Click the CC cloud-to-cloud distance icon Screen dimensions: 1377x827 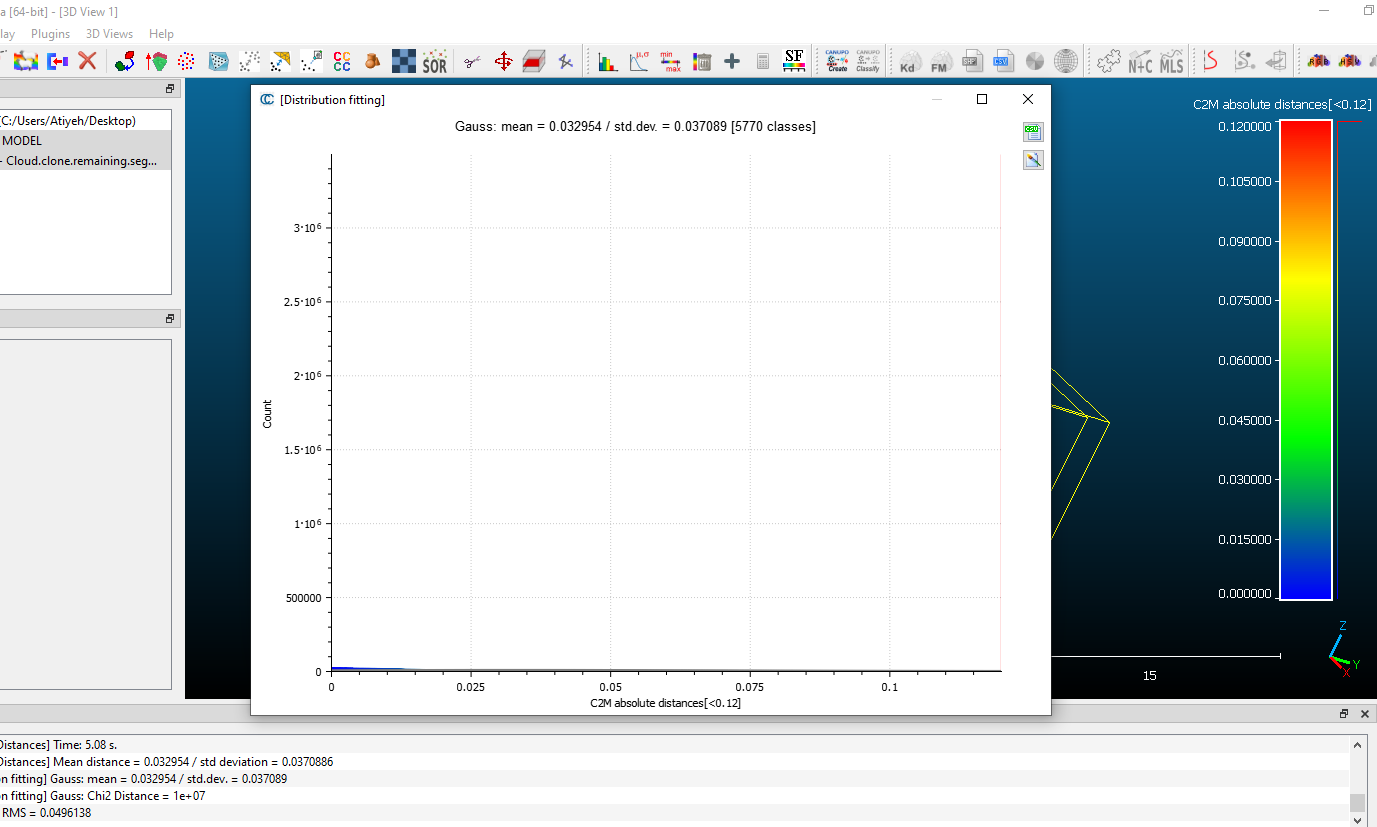[x=342, y=62]
